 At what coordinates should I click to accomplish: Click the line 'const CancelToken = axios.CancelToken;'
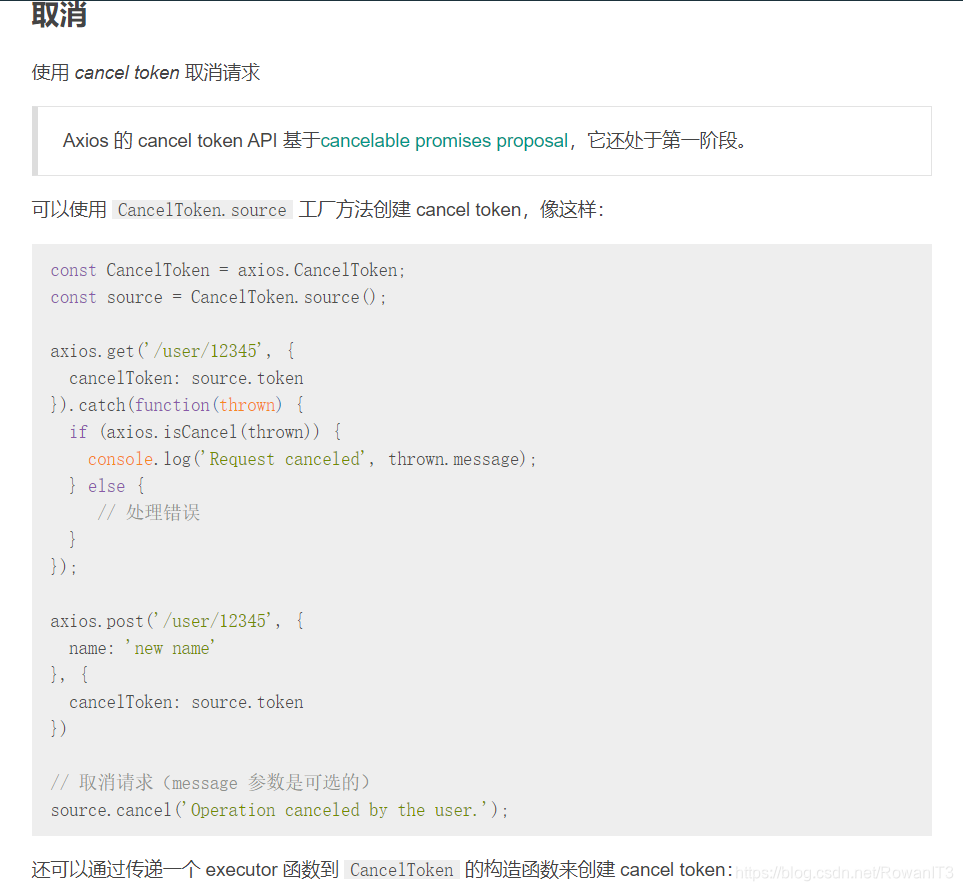pyautogui.click(x=228, y=270)
